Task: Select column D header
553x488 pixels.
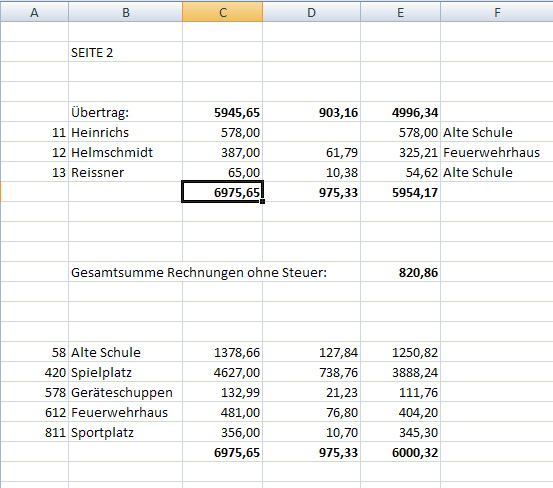Action: pyautogui.click(x=311, y=12)
